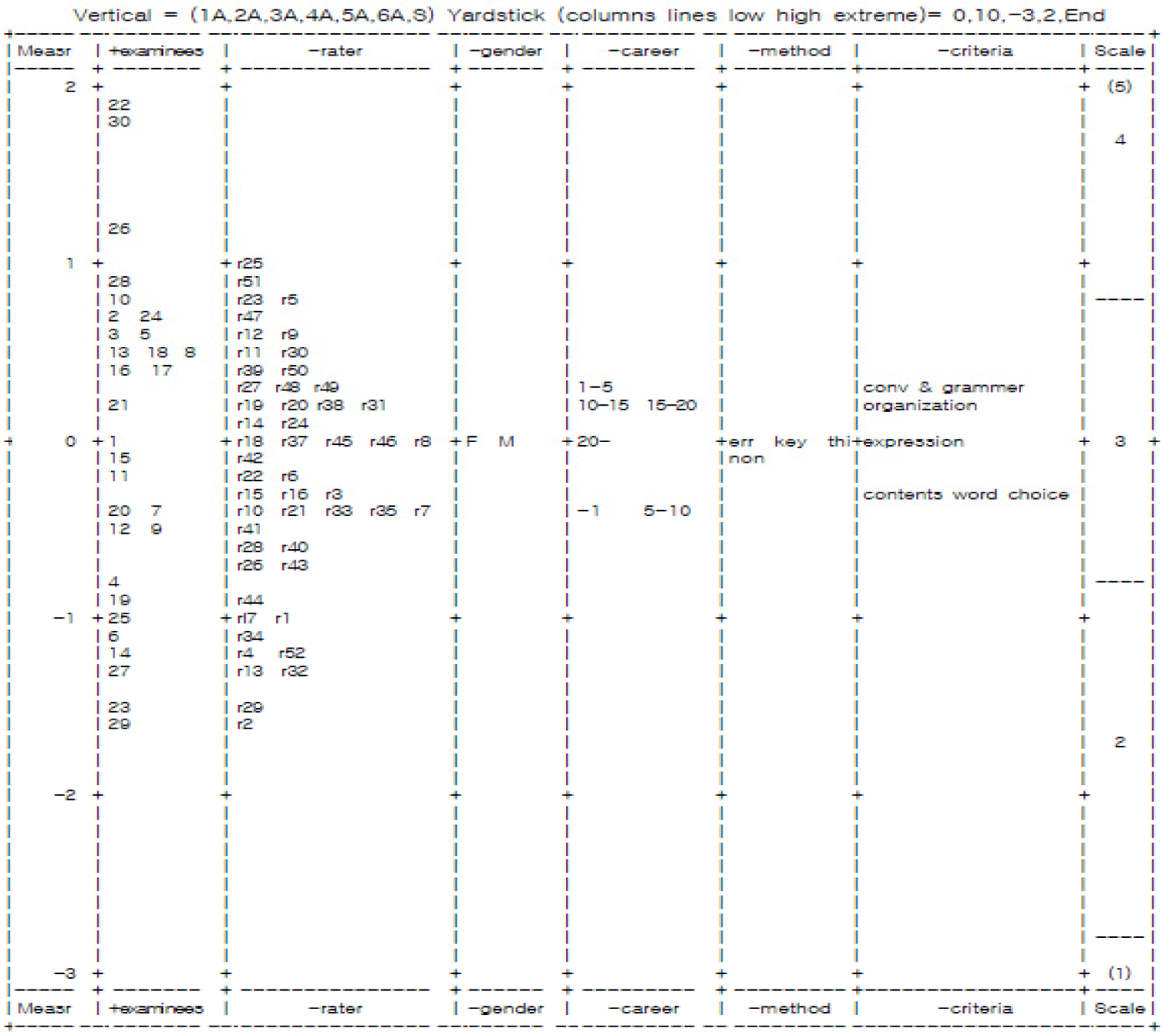Select examinee number 22
Image resolution: width=1176 pixels, height=1032 pixels.
click(120, 104)
